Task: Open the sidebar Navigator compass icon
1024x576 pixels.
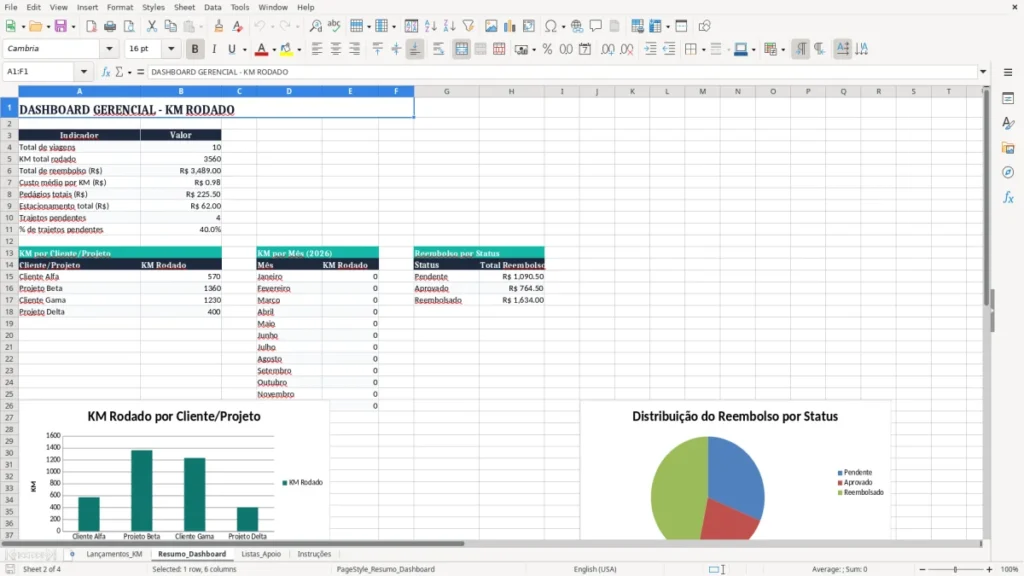Action: pyautogui.click(x=1008, y=172)
